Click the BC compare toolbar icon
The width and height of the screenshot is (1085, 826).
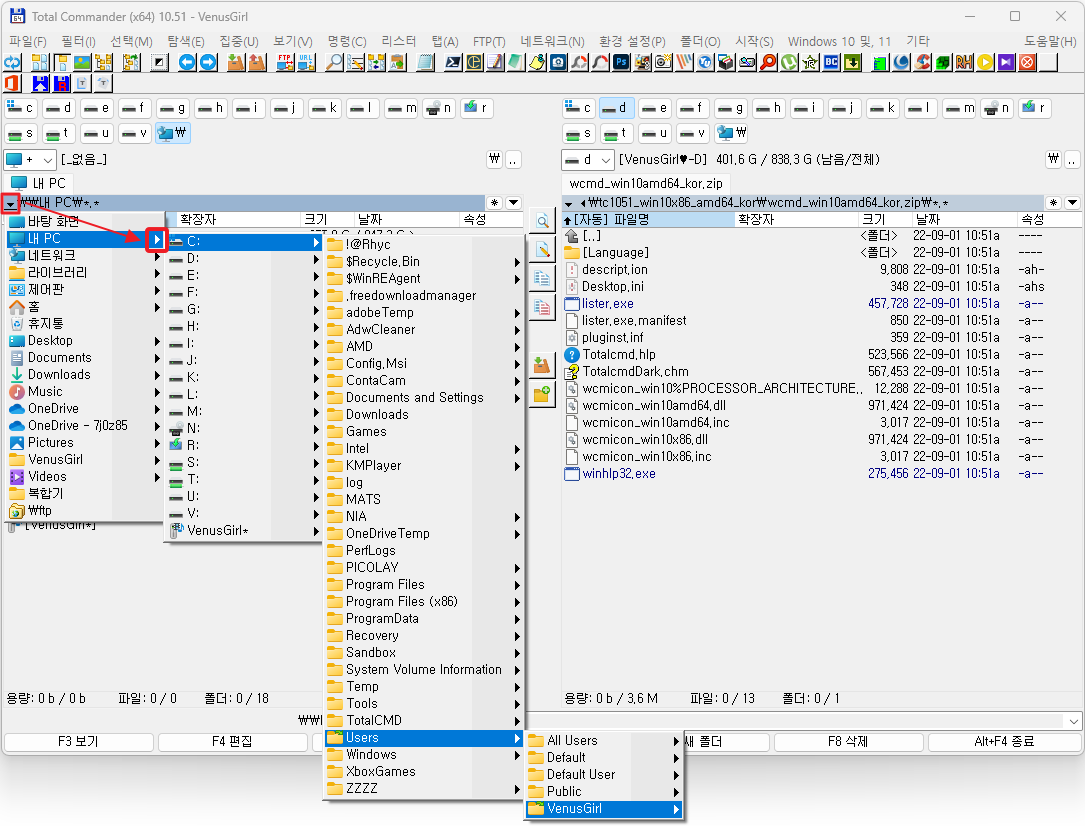click(831, 62)
